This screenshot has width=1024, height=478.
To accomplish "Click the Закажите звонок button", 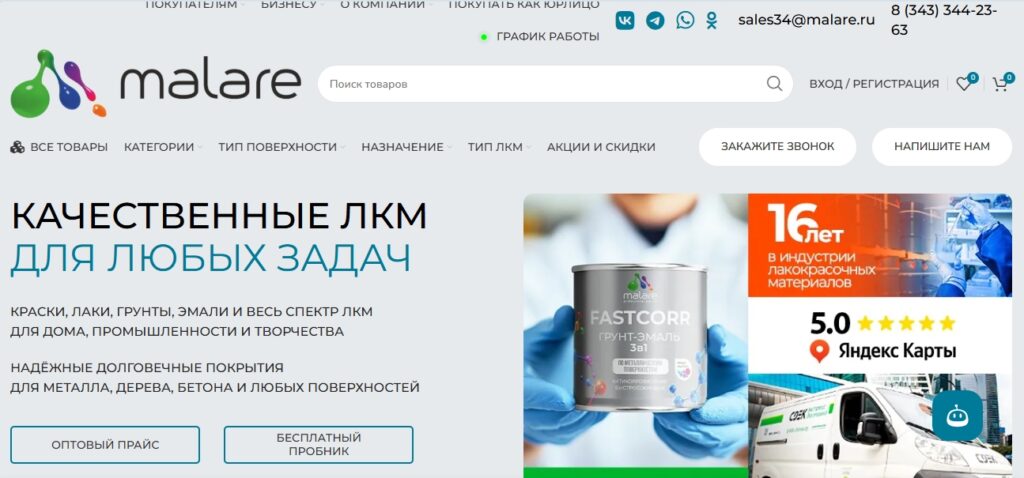I will click(x=777, y=146).
